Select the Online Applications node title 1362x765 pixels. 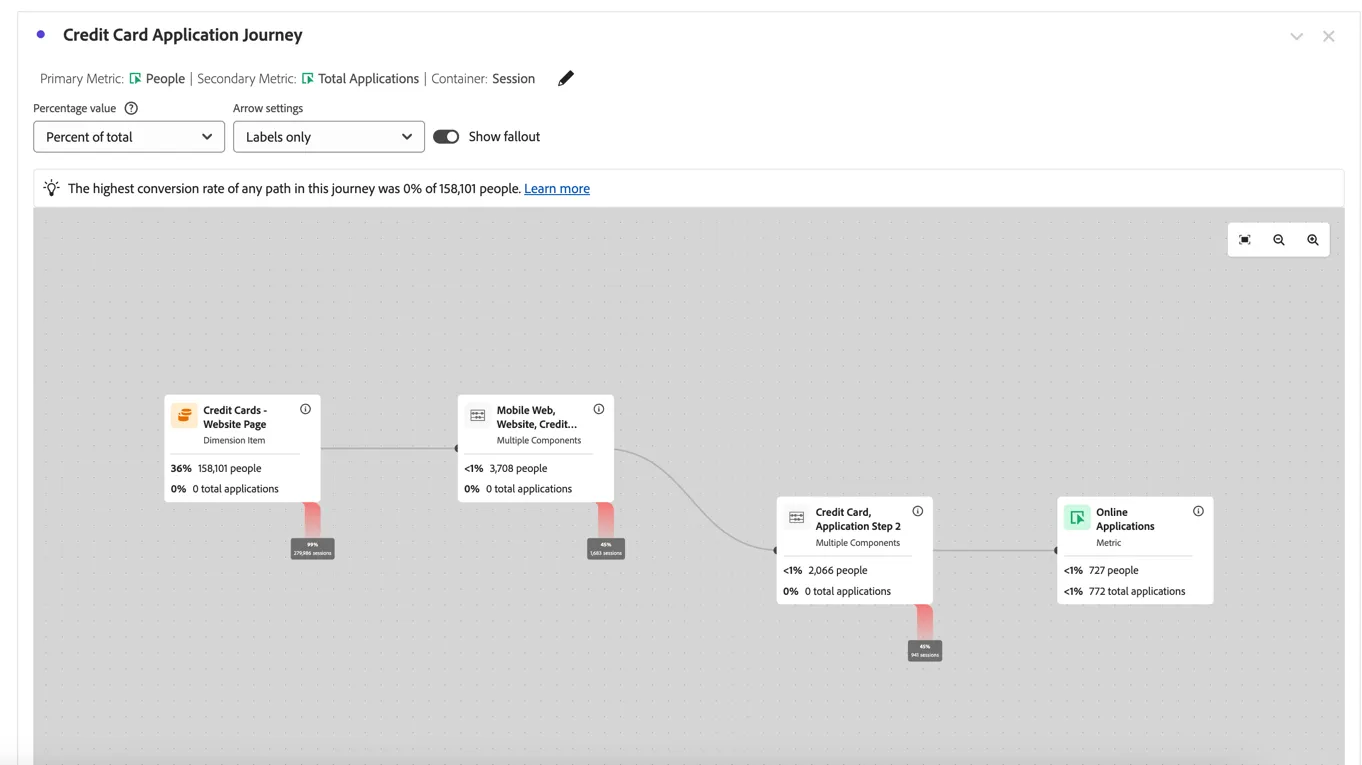1125,519
